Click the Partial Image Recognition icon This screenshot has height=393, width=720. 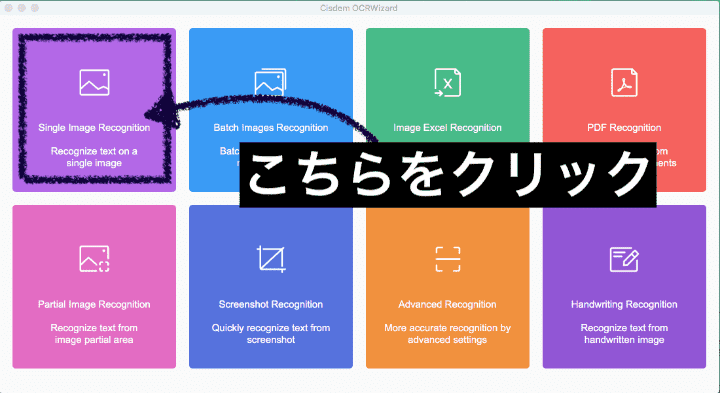[x=94, y=259]
